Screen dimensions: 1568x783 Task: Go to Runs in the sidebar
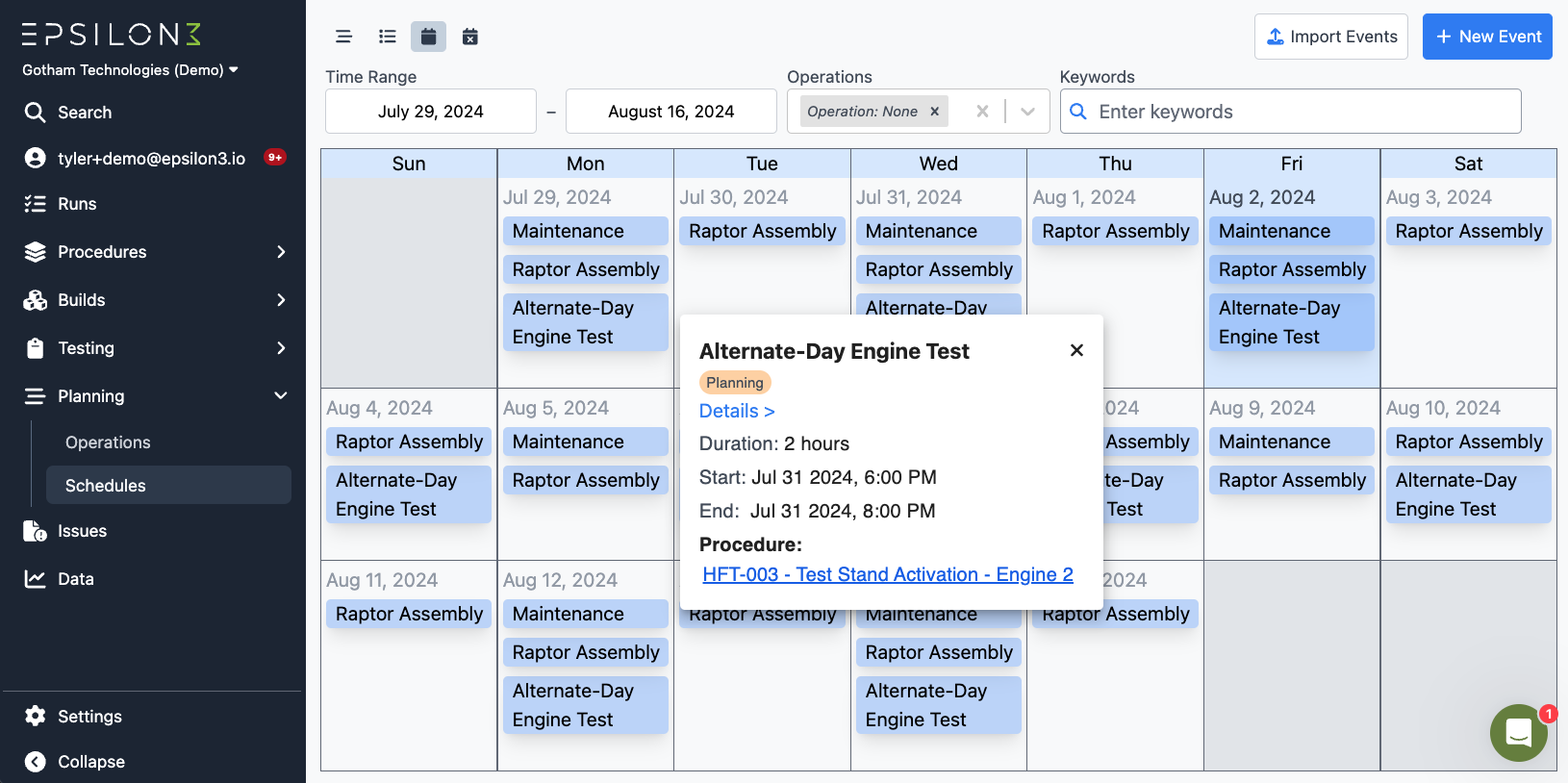coord(77,204)
